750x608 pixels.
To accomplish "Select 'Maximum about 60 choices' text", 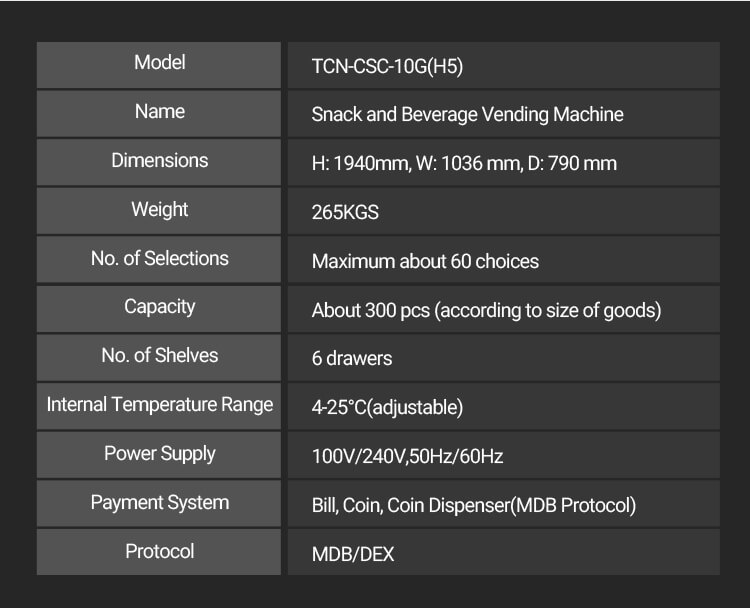I will point(425,262).
